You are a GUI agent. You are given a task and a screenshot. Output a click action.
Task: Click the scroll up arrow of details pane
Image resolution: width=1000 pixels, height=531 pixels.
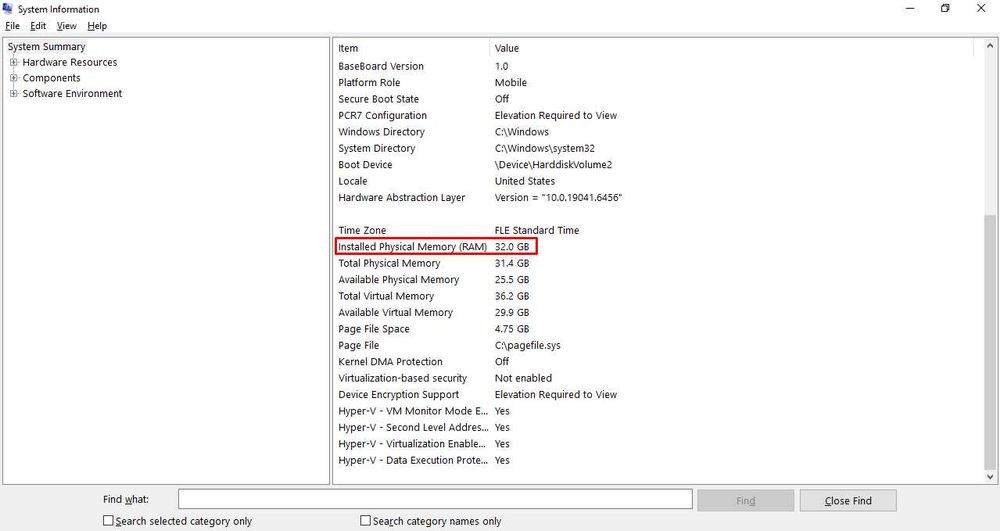[x=990, y=46]
